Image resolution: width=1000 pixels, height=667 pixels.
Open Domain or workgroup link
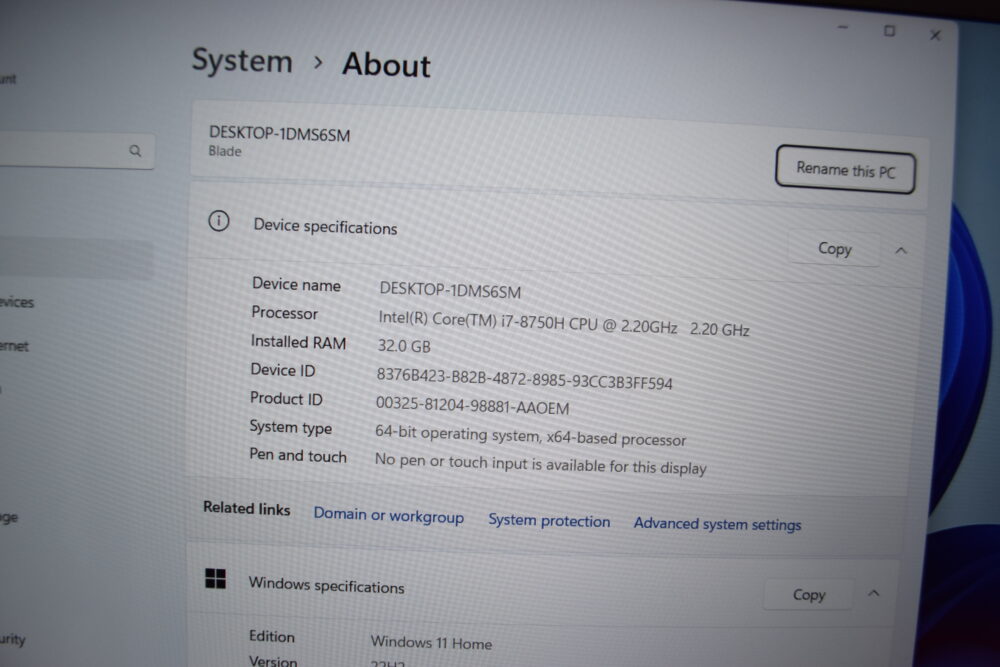tap(388, 515)
